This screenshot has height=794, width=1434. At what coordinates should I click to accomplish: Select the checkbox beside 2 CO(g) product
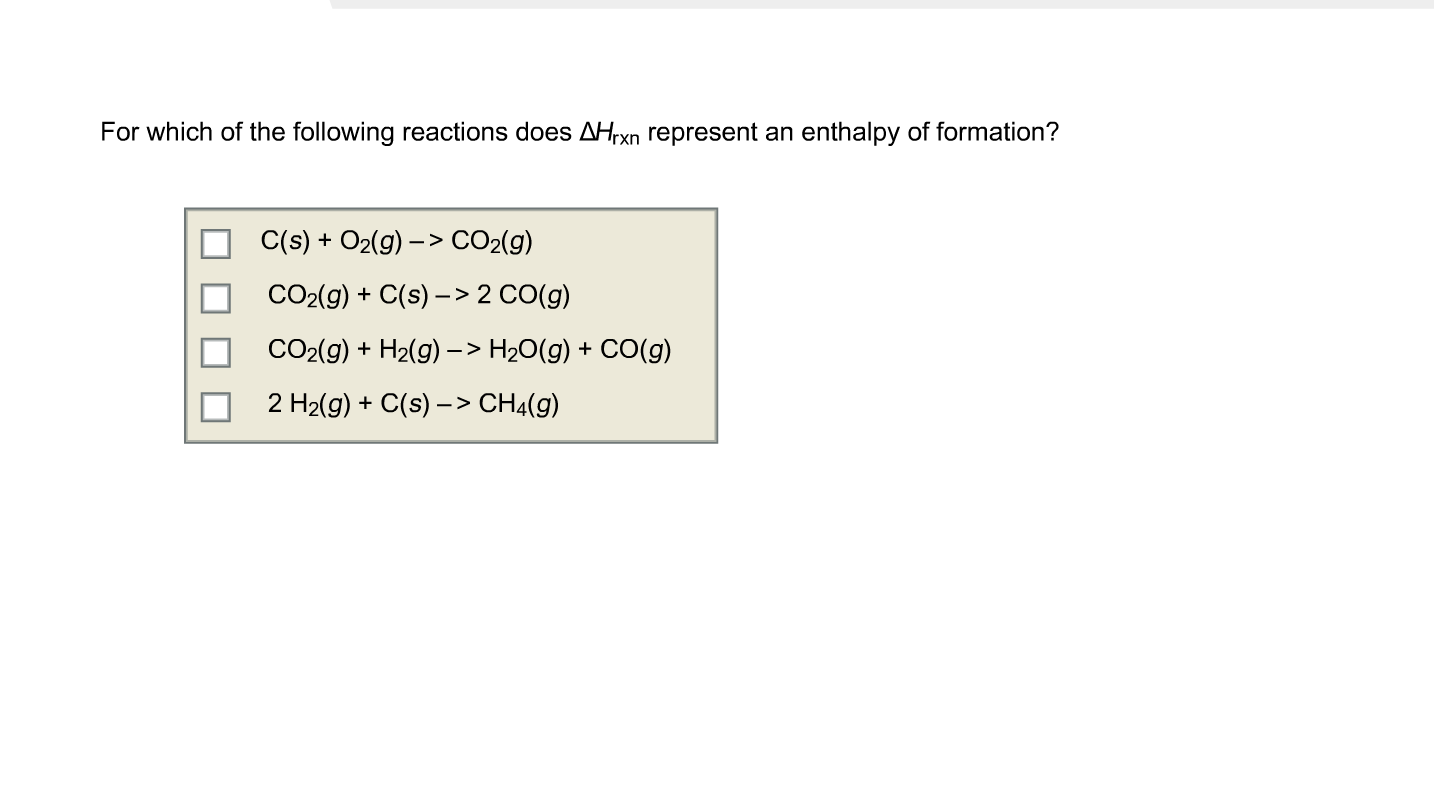point(215,297)
